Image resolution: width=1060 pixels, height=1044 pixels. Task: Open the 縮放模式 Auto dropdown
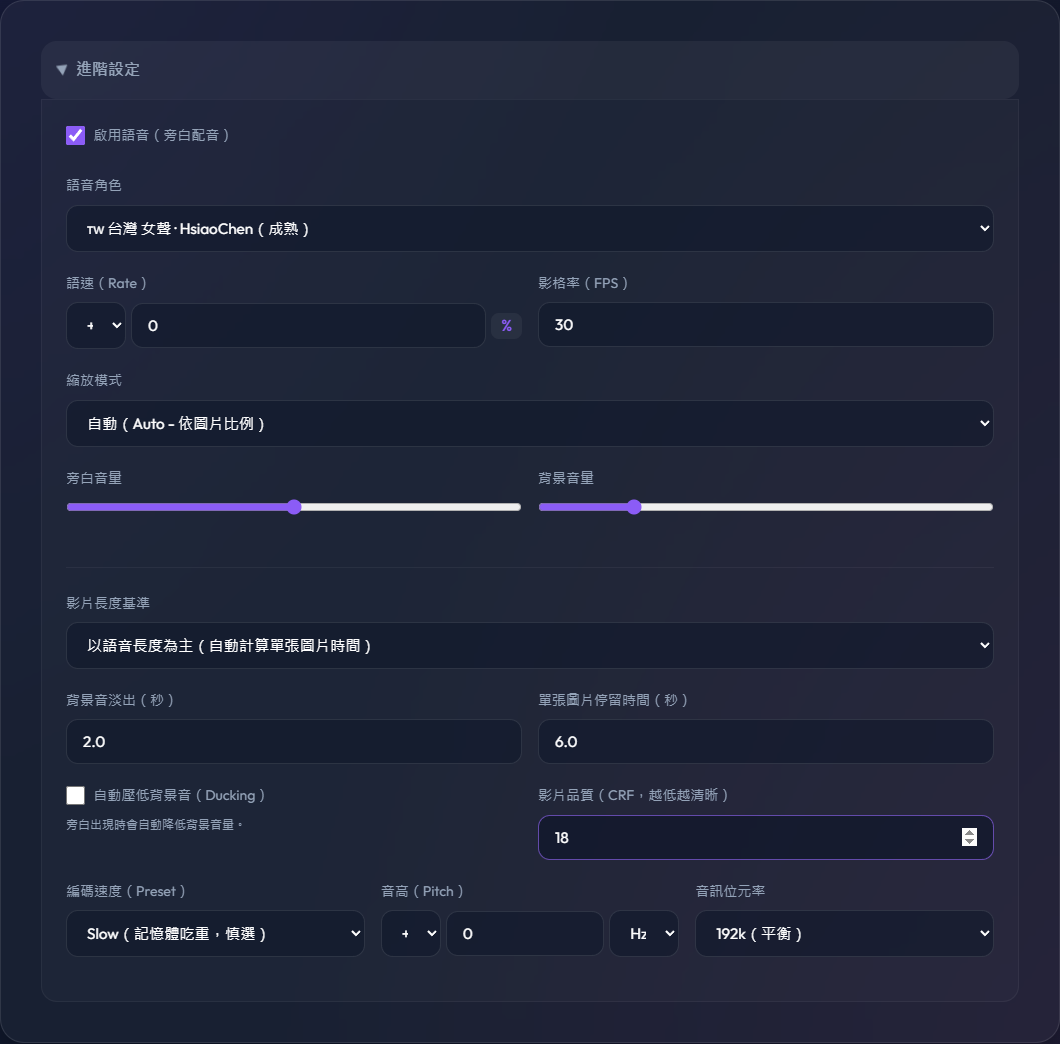click(x=529, y=423)
